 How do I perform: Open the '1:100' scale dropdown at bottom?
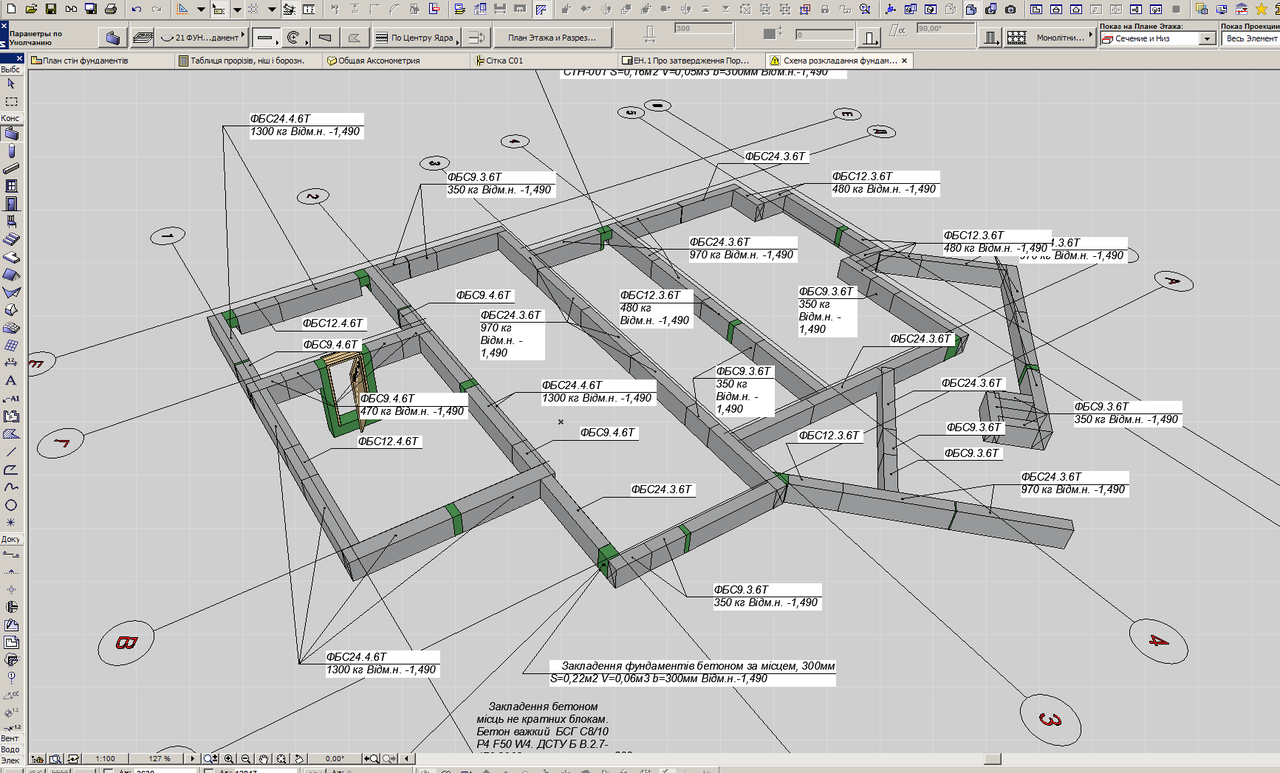tap(105, 759)
